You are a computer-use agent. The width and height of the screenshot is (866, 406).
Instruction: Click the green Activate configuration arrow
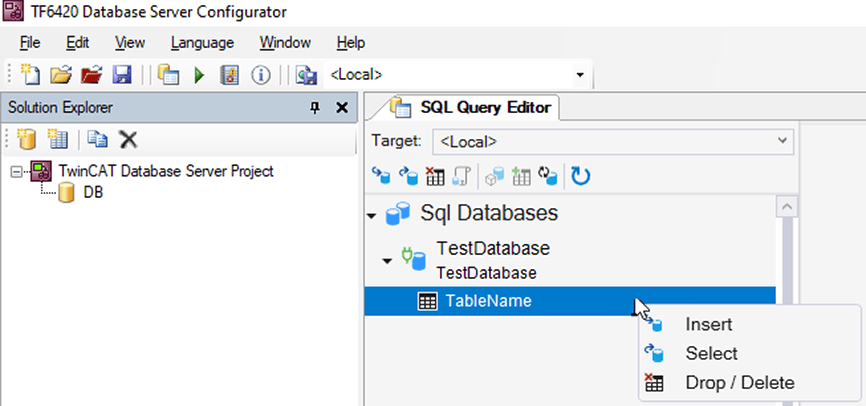coord(199,75)
